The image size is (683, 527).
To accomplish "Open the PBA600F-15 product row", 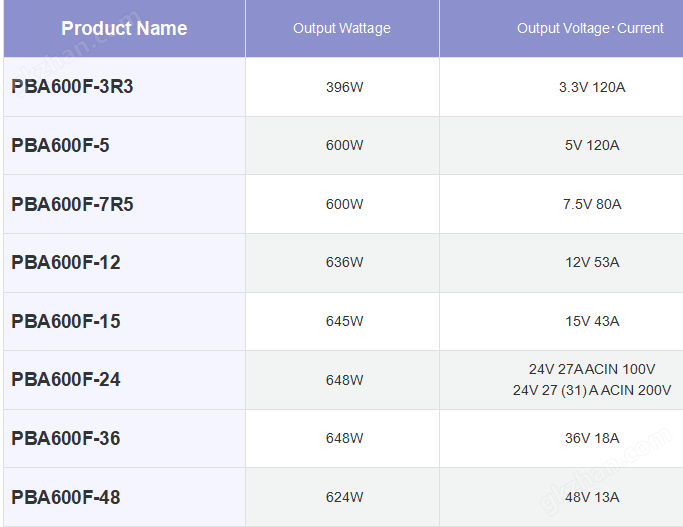I will [66, 321].
